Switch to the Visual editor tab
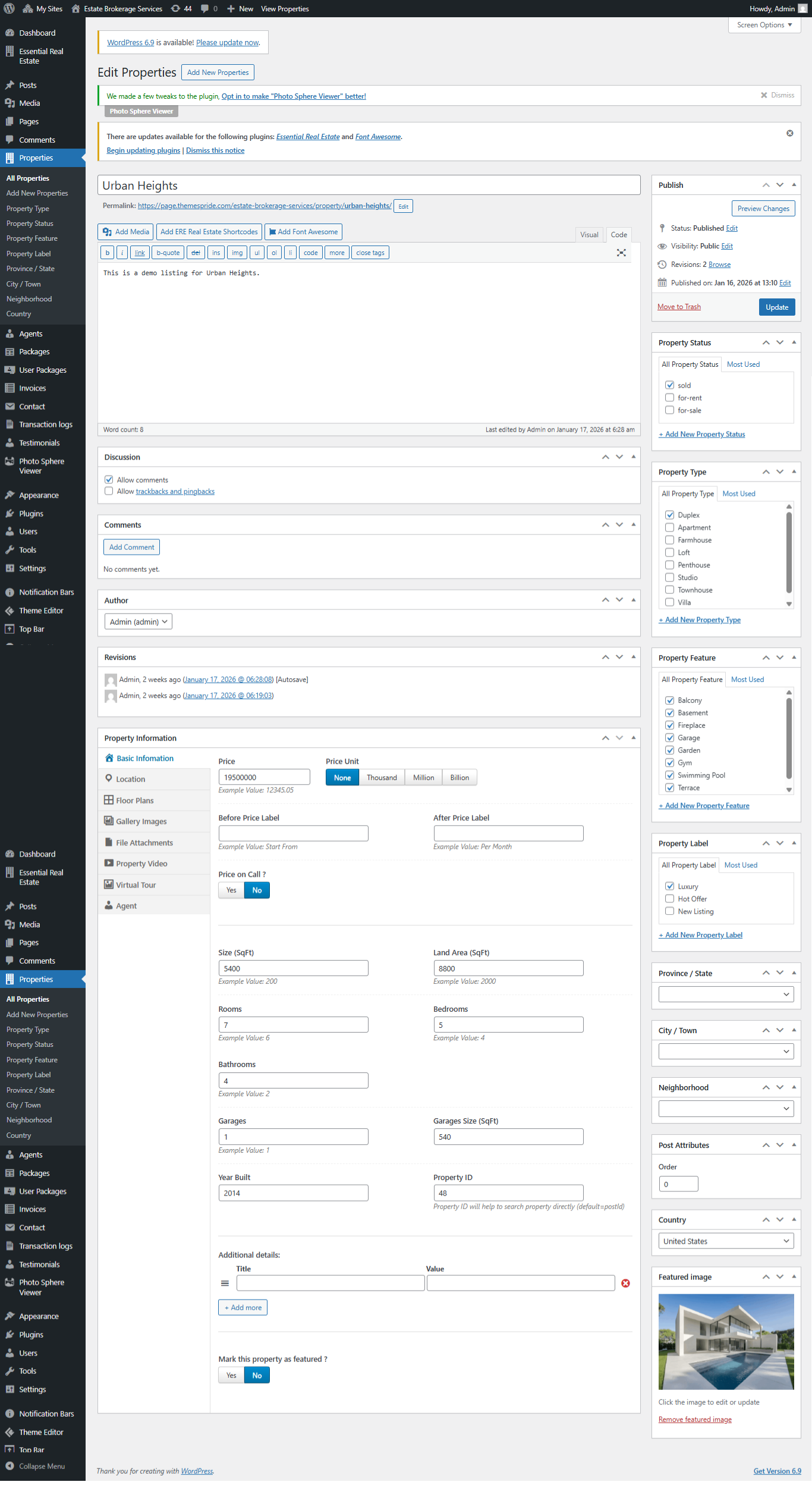This screenshot has width=812, height=1485. tap(589, 235)
